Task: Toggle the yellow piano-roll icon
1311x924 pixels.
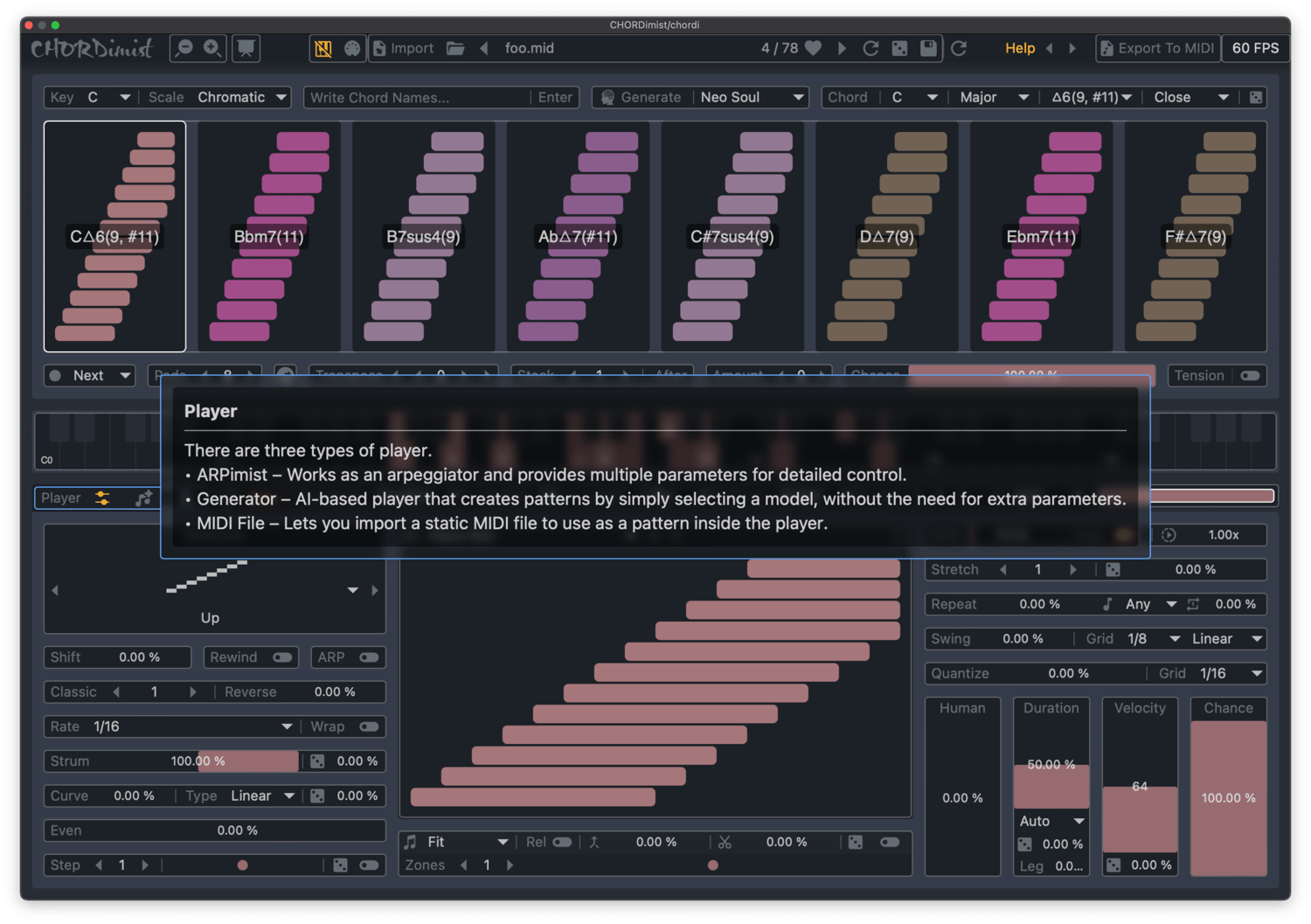Action: (323, 48)
